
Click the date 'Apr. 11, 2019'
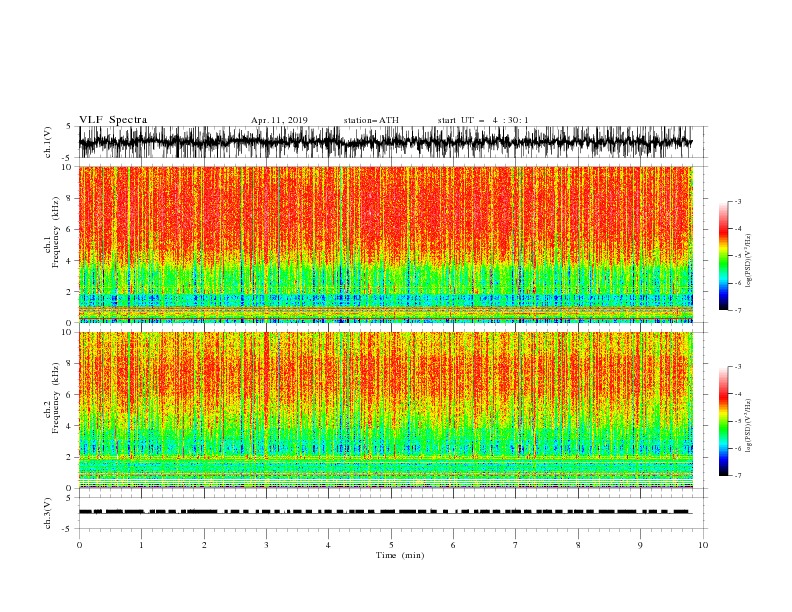pos(279,120)
